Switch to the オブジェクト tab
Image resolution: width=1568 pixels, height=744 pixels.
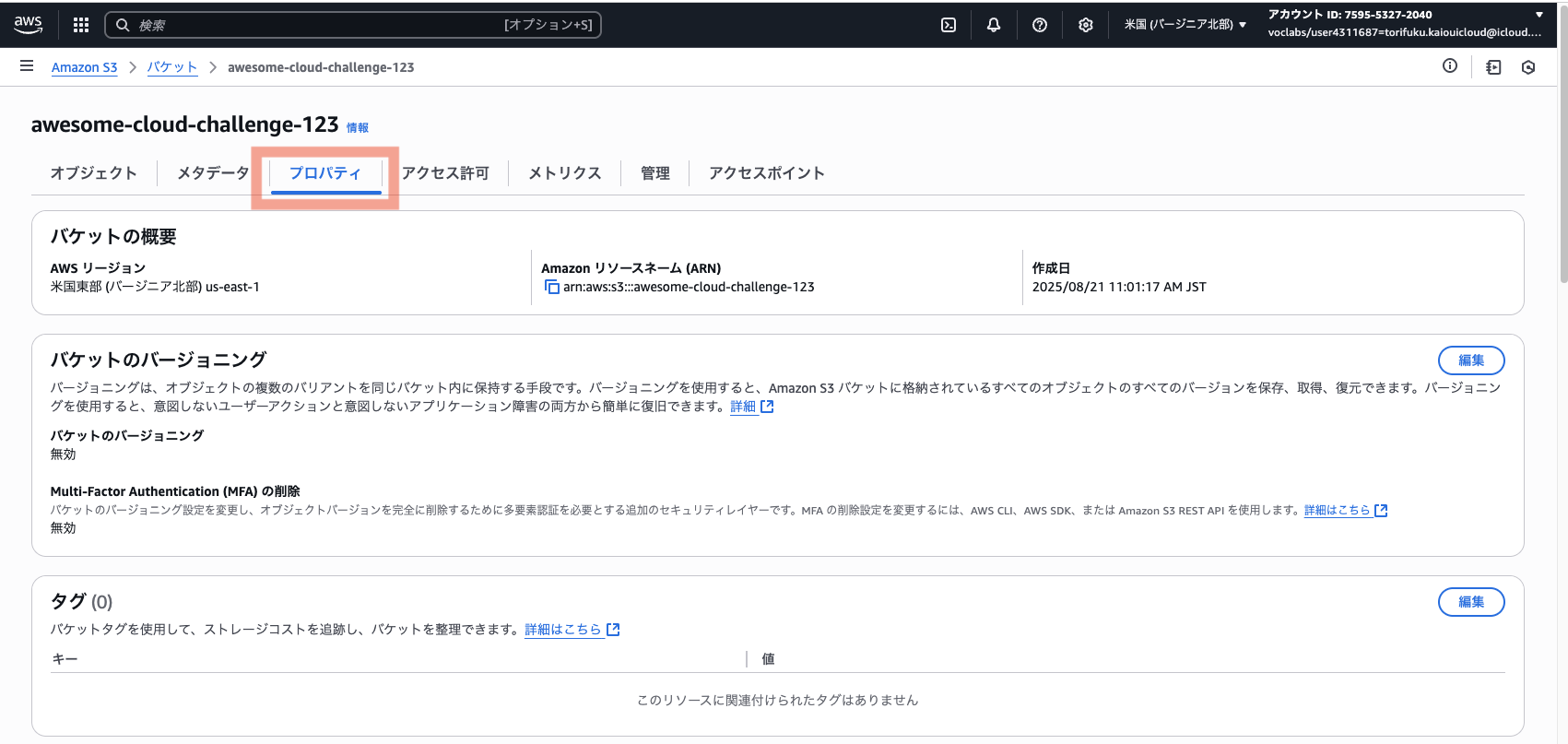pos(94,173)
